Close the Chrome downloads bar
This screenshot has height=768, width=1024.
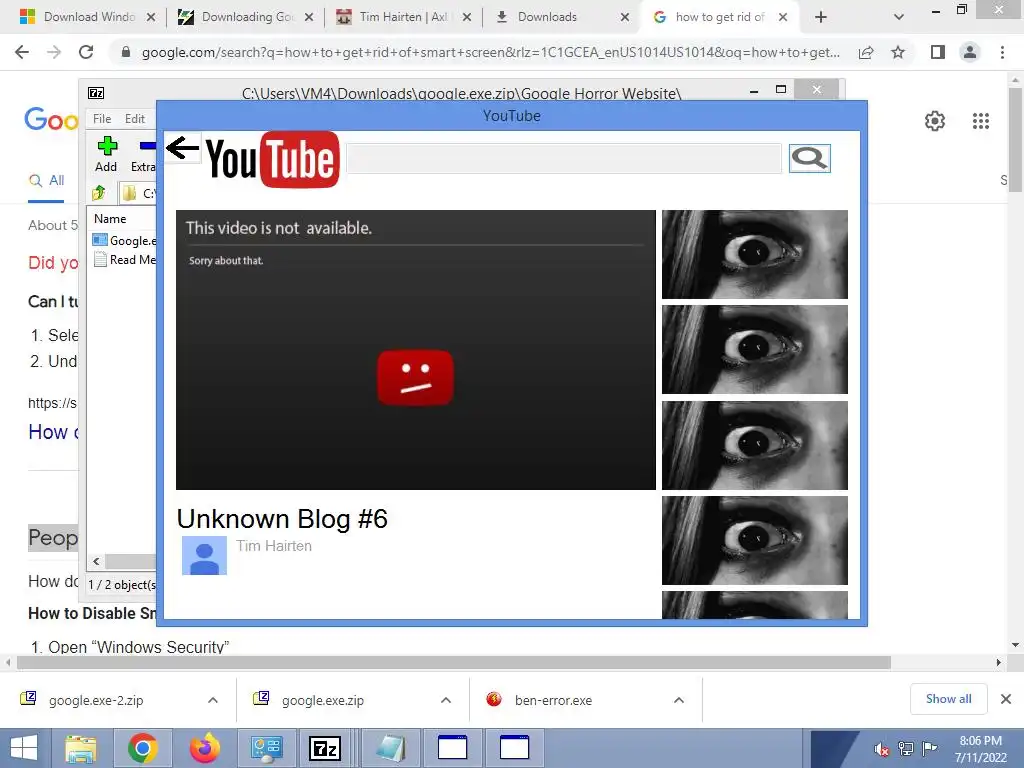[x=1006, y=699]
